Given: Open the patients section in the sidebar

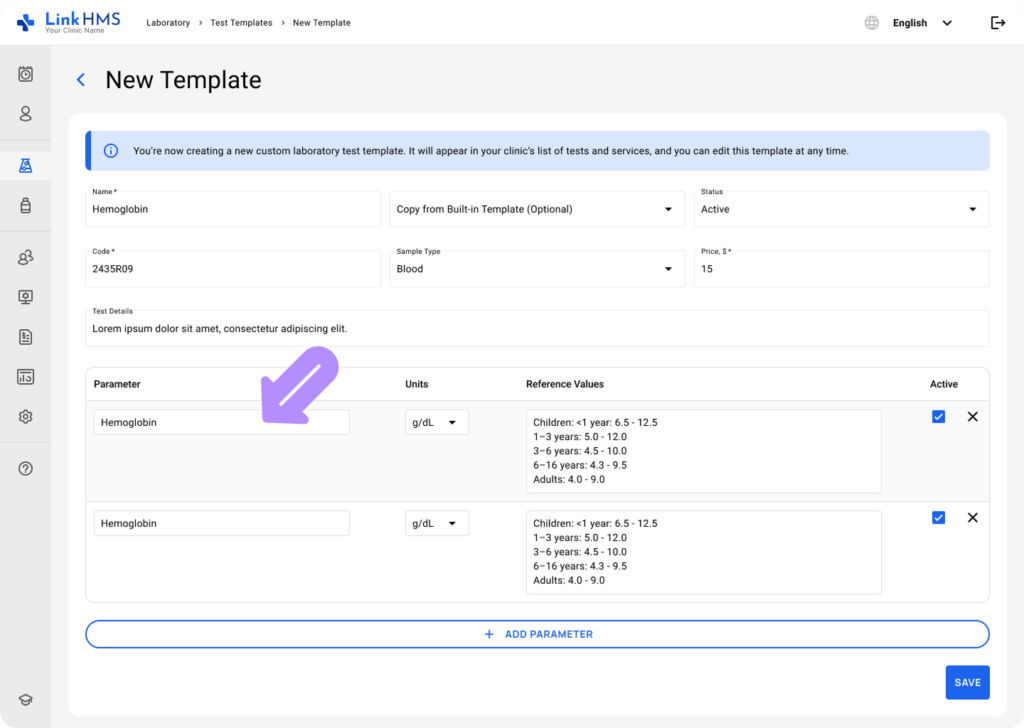Looking at the screenshot, I should [25, 114].
